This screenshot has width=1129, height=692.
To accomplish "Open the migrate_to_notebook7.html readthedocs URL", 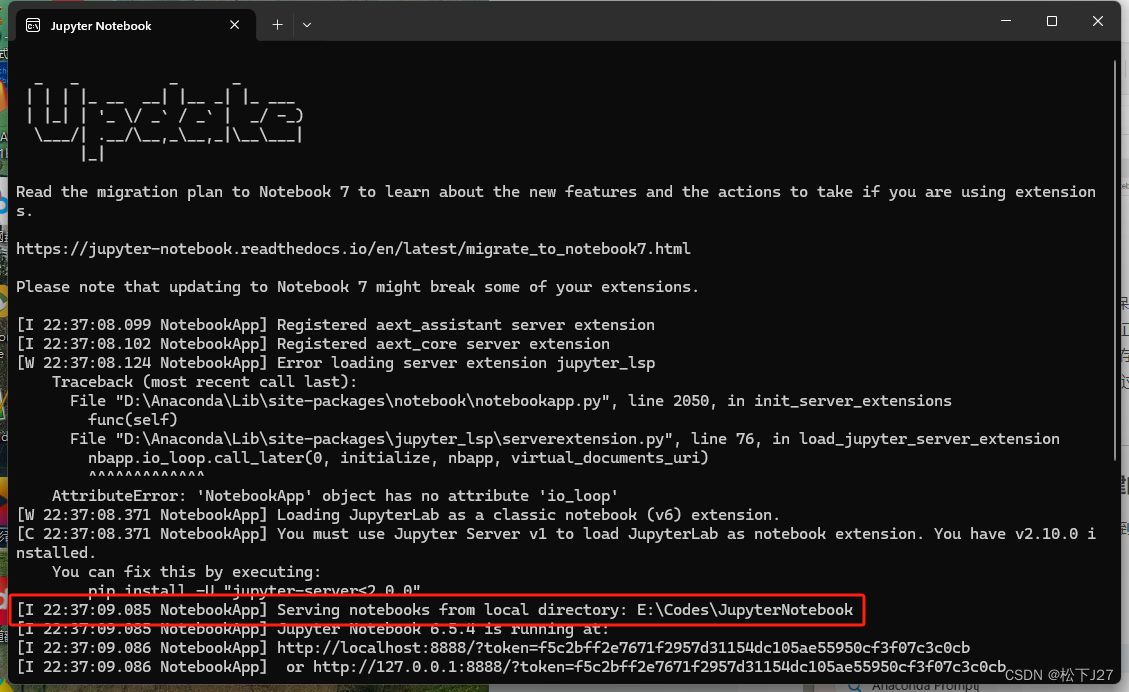I will click(x=354, y=249).
